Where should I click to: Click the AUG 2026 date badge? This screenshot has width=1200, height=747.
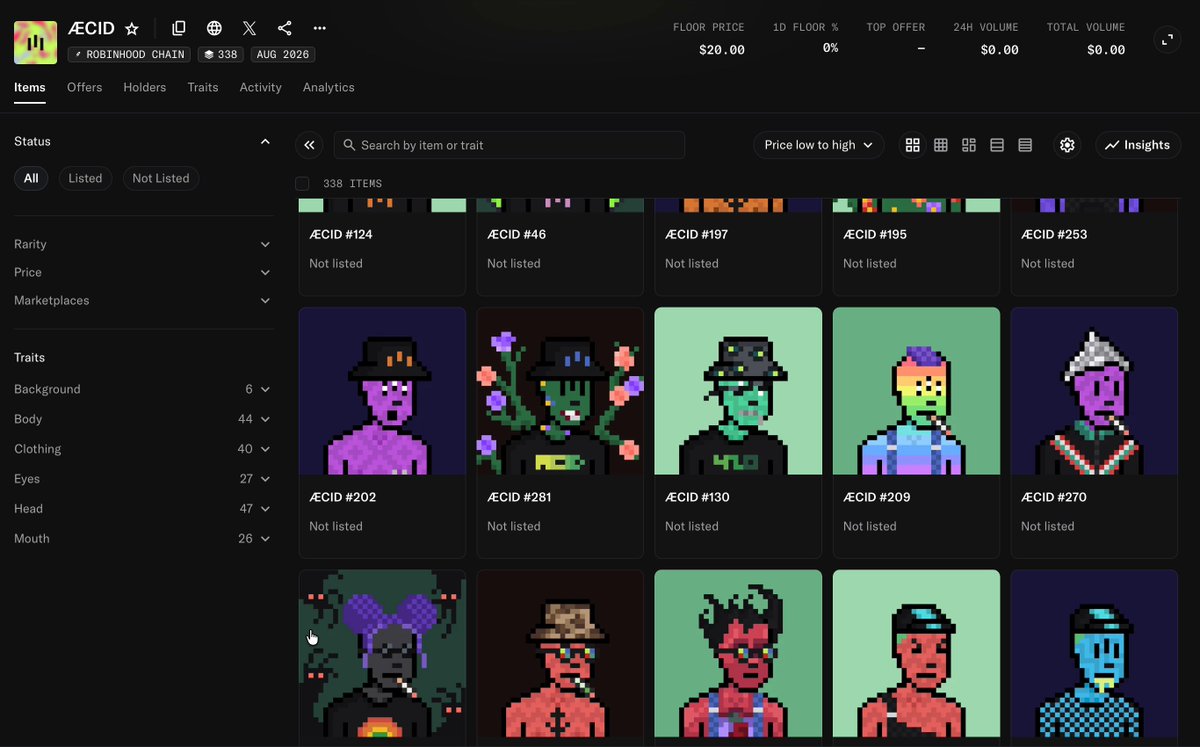pyautogui.click(x=283, y=54)
